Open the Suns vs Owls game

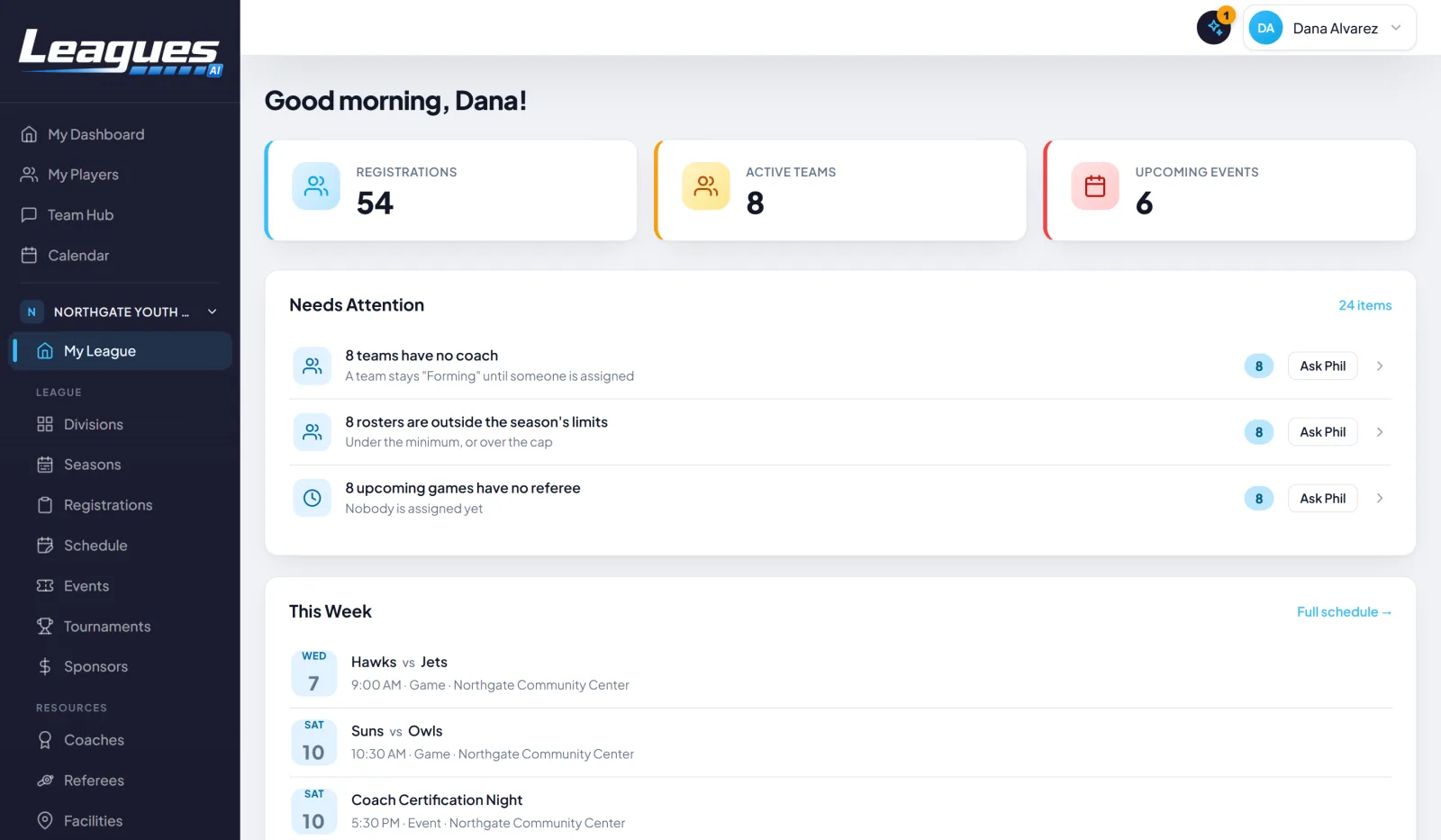tap(840, 743)
